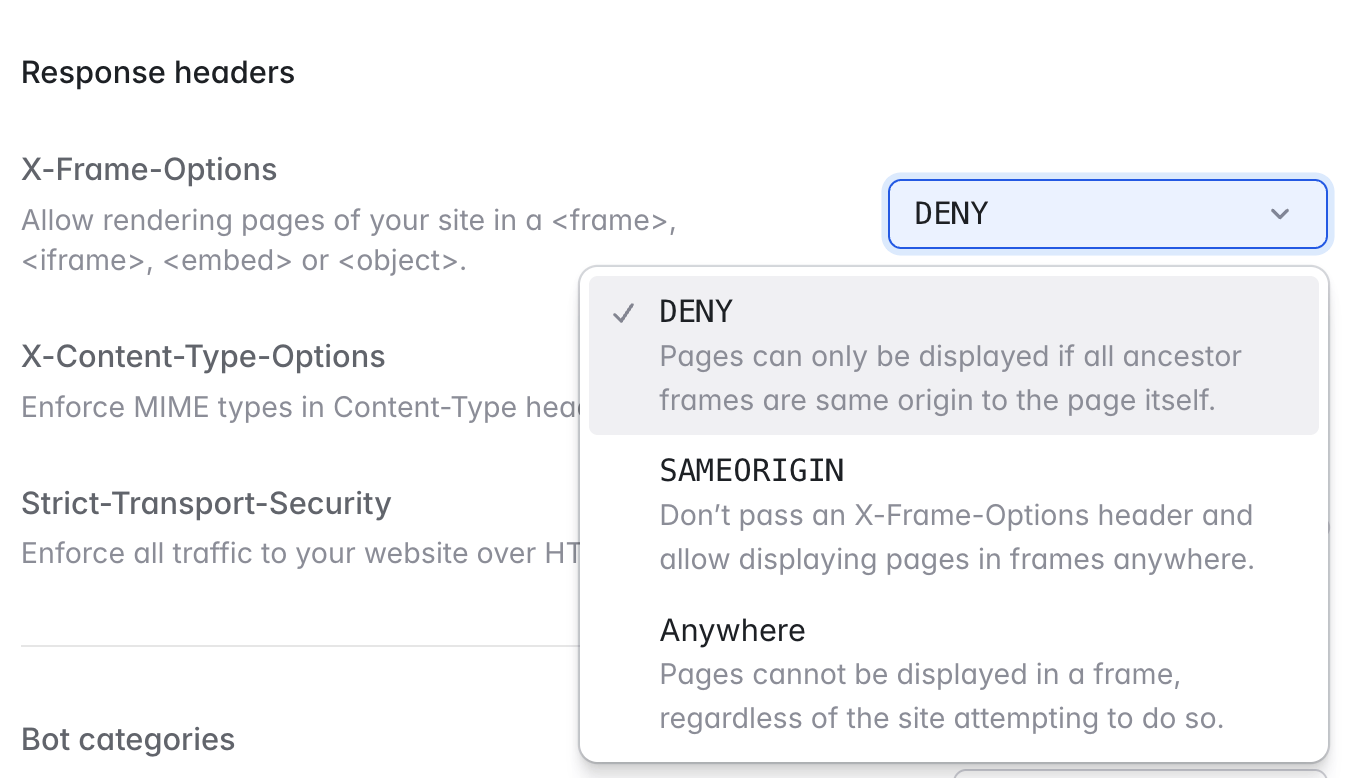Click the selected DENY value text in the combo box
Screen dimensions: 1362x778
coord(951,213)
